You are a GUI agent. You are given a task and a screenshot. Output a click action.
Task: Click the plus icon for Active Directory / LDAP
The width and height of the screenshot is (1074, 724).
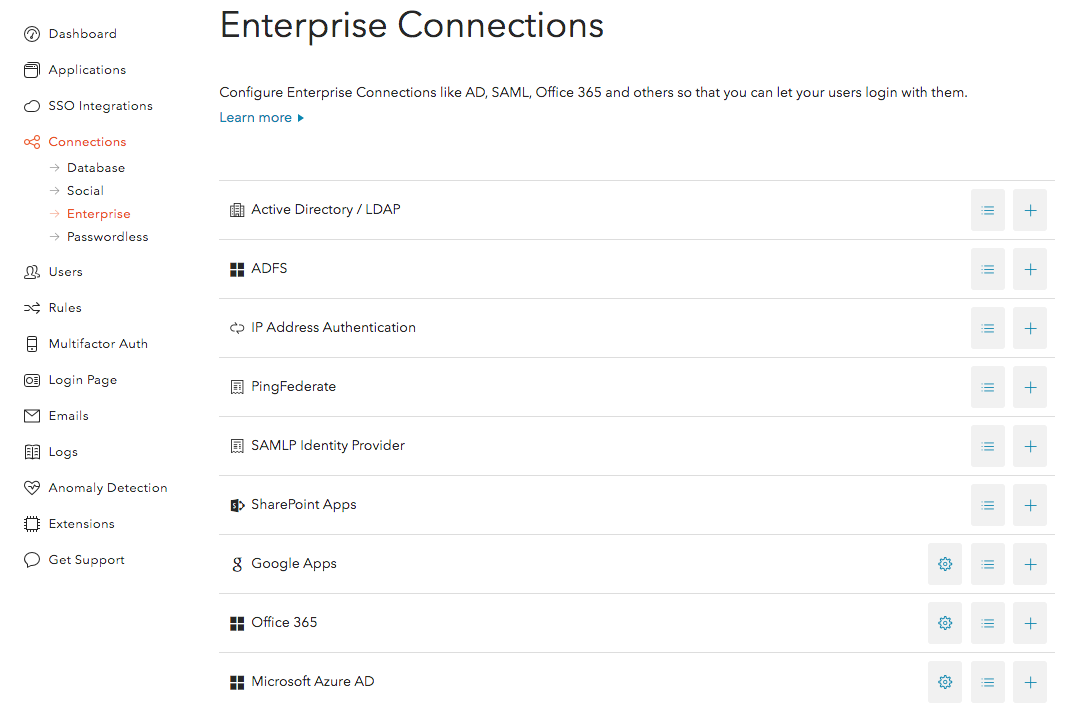click(x=1030, y=210)
